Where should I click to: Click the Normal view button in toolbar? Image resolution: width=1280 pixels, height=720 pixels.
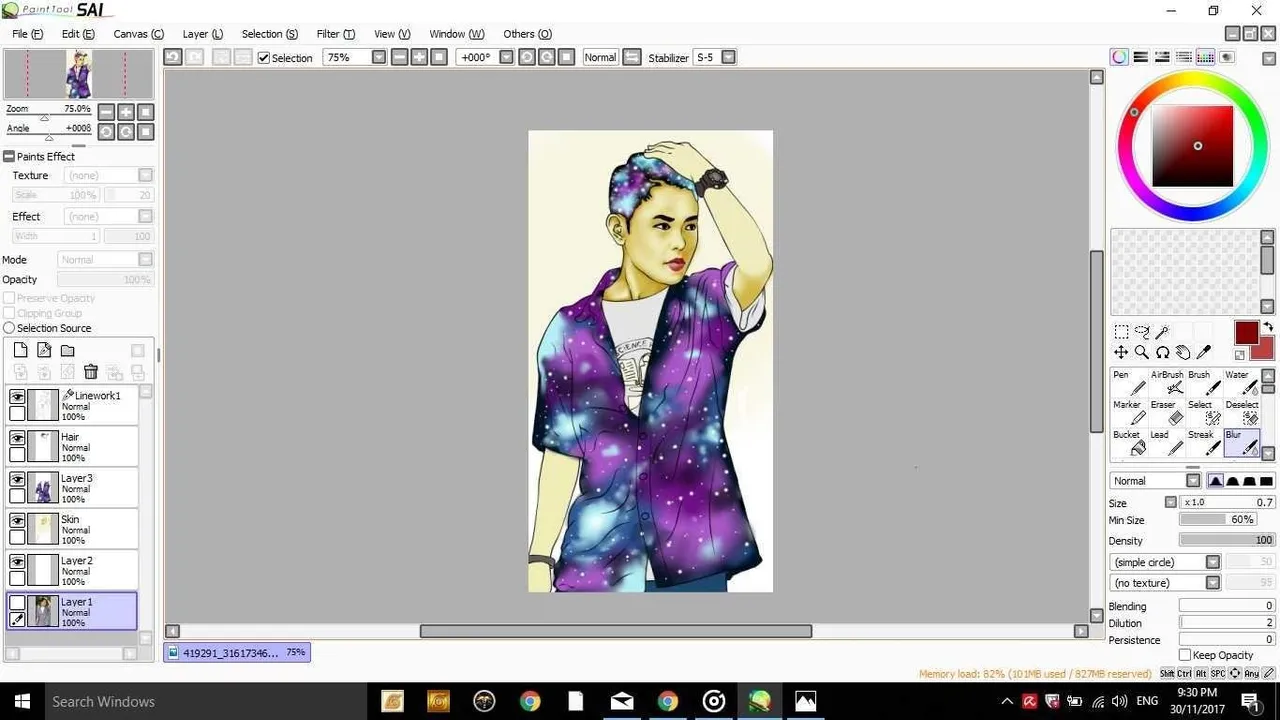pos(600,58)
